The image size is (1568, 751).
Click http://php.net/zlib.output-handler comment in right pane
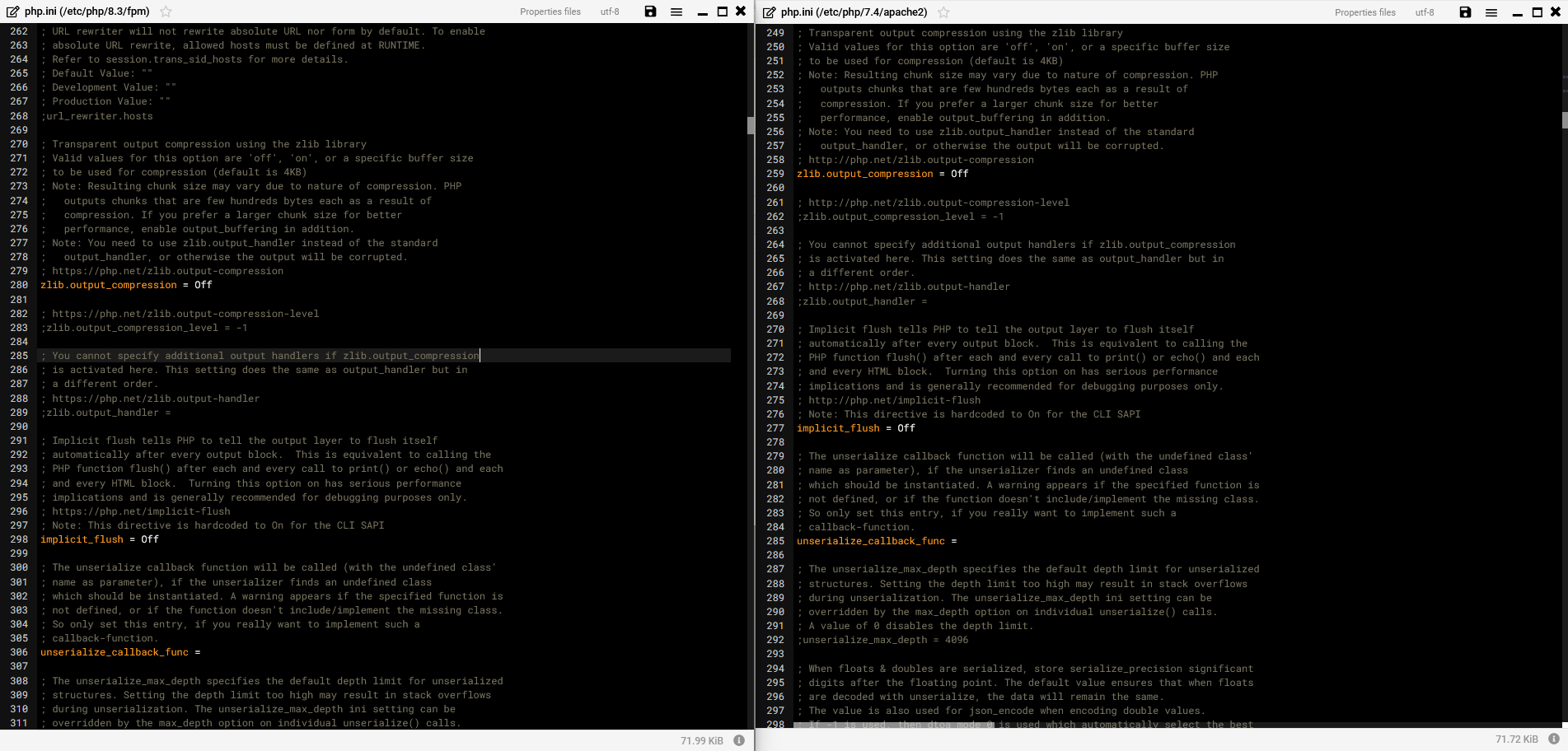point(910,287)
